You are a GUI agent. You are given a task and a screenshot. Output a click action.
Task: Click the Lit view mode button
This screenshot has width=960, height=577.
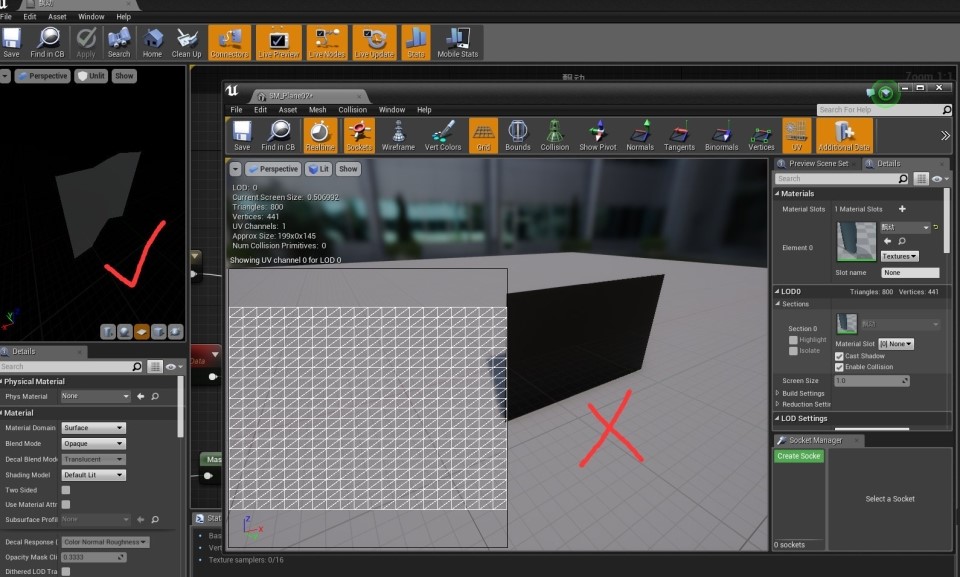tap(319, 169)
